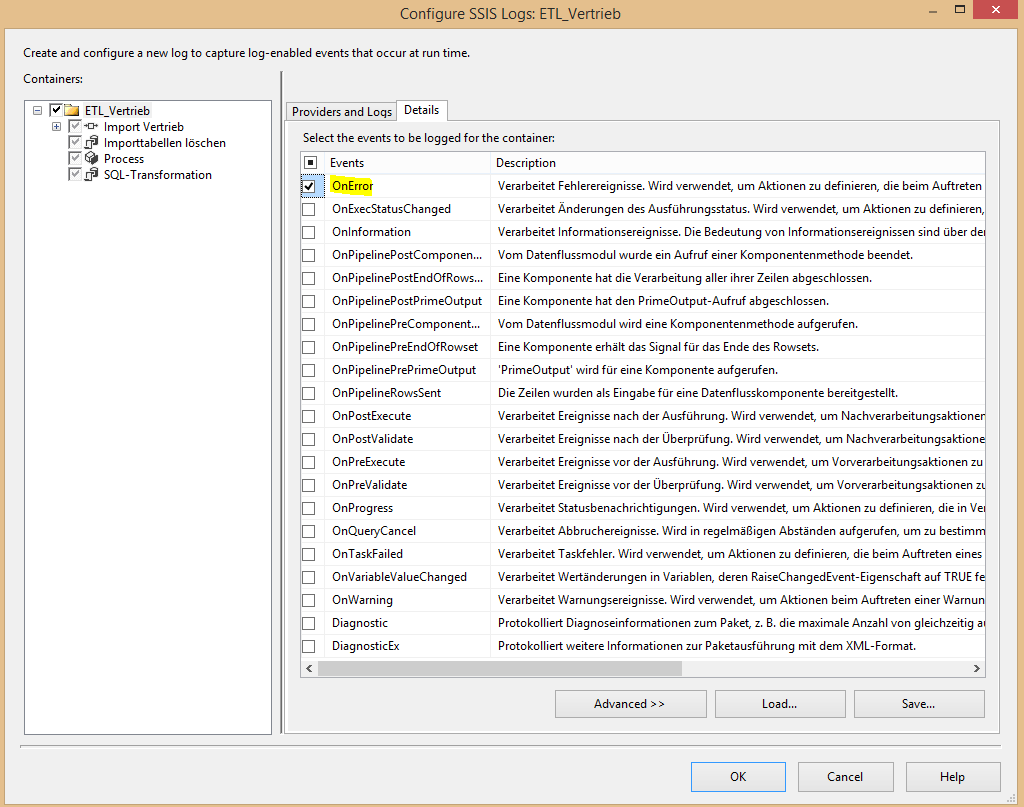Click the Save... button
The width and height of the screenshot is (1024, 807).
919,704
